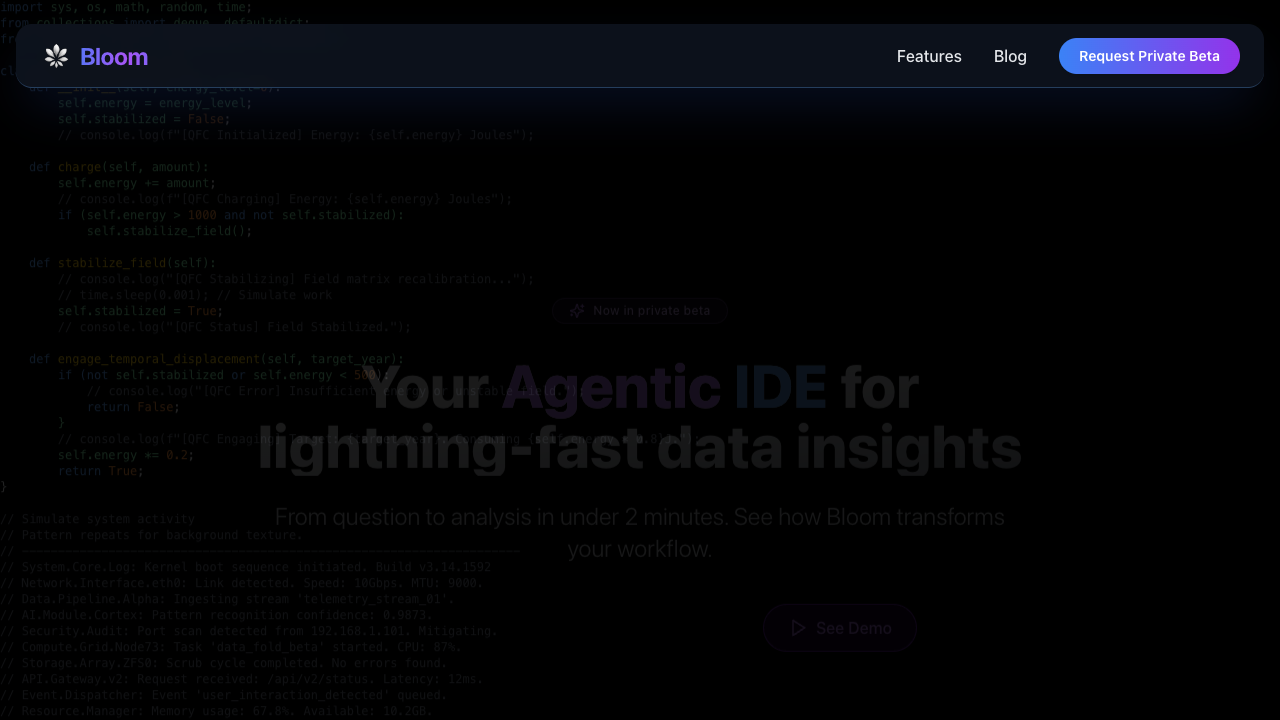The image size is (1280, 720).
Task: Click the 'self.stabilized = False;' code line
Action: click(144, 119)
